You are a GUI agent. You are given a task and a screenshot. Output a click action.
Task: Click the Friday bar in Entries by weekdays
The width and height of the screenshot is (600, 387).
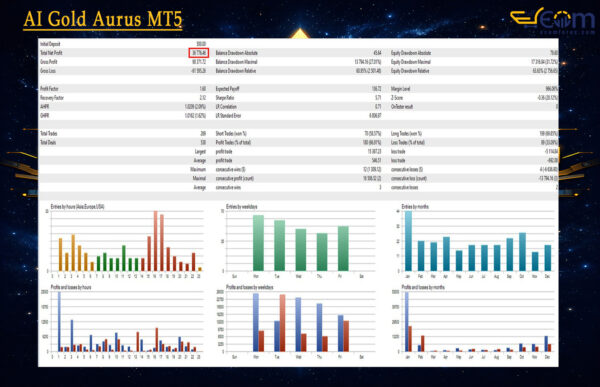click(343, 248)
